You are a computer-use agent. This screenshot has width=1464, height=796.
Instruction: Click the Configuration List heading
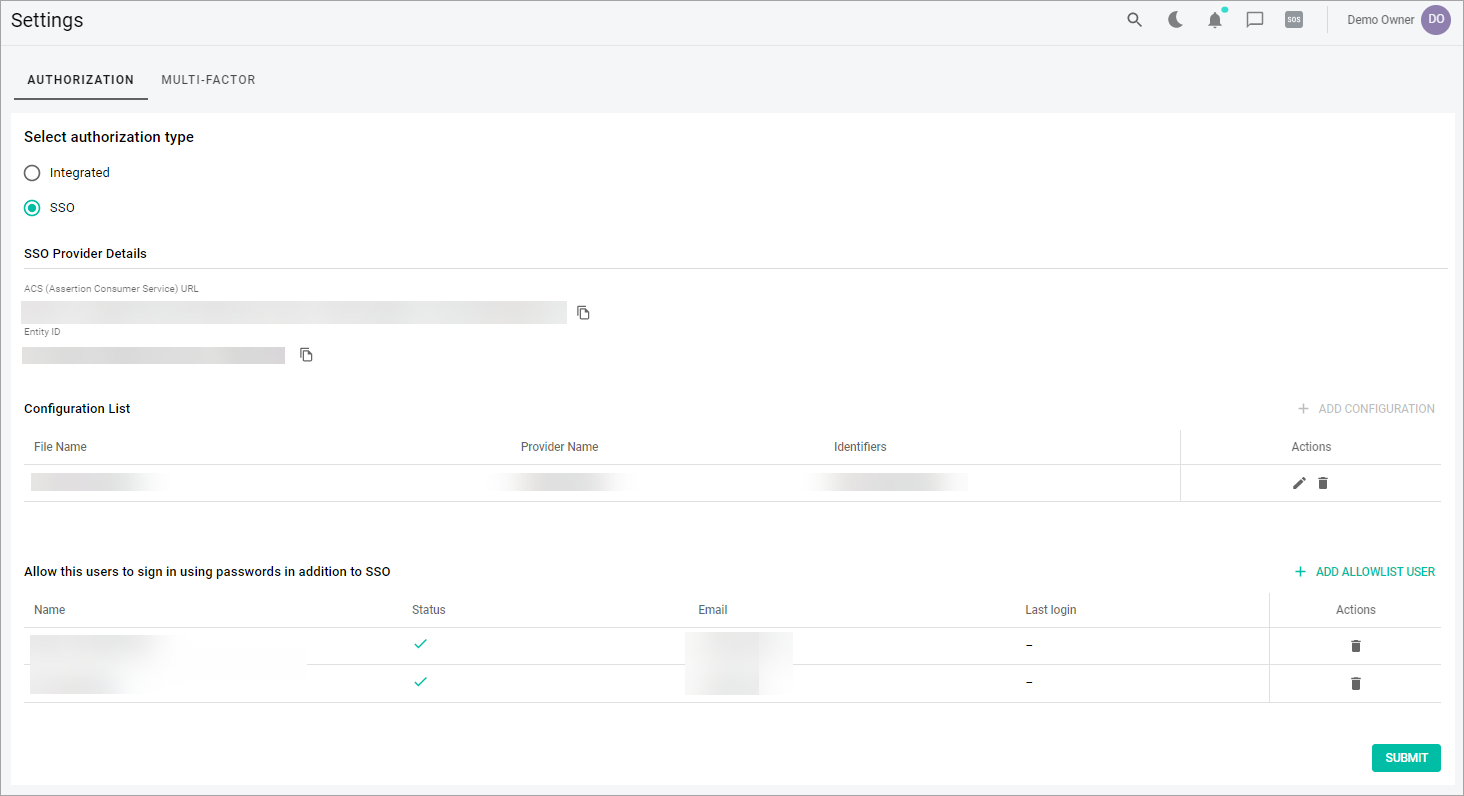point(77,409)
